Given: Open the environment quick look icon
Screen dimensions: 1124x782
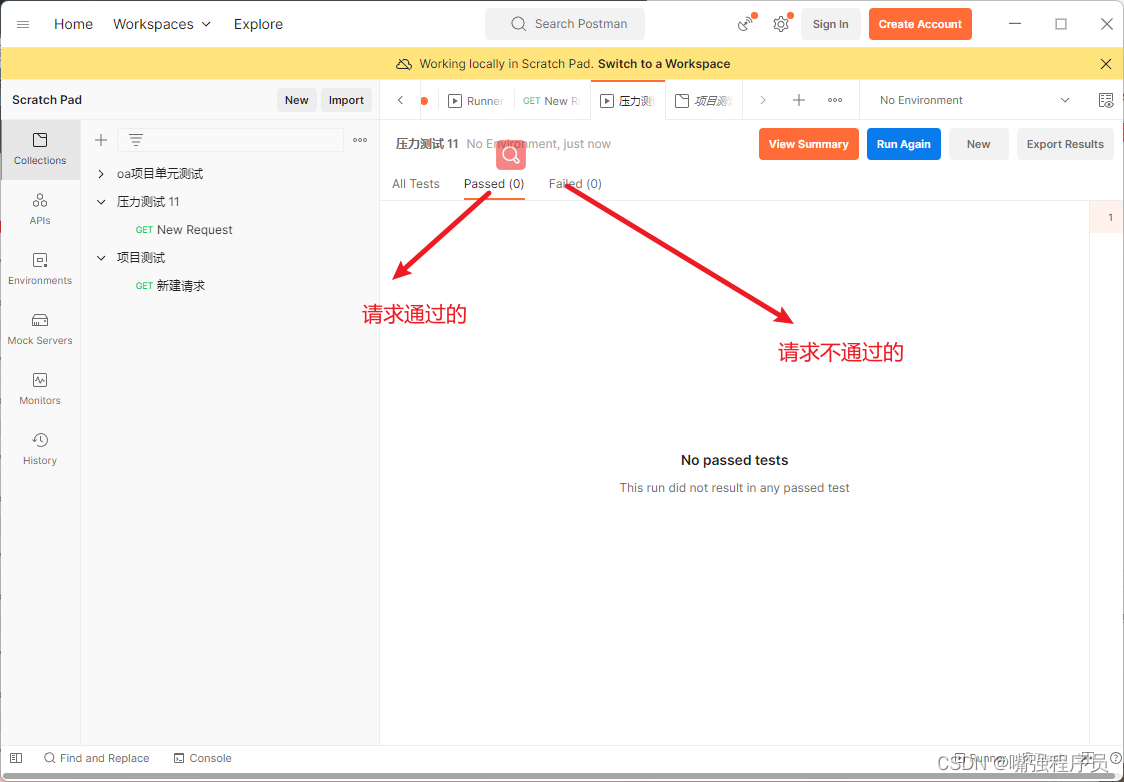Looking at the screenshot, I should tap(1106, 100).
